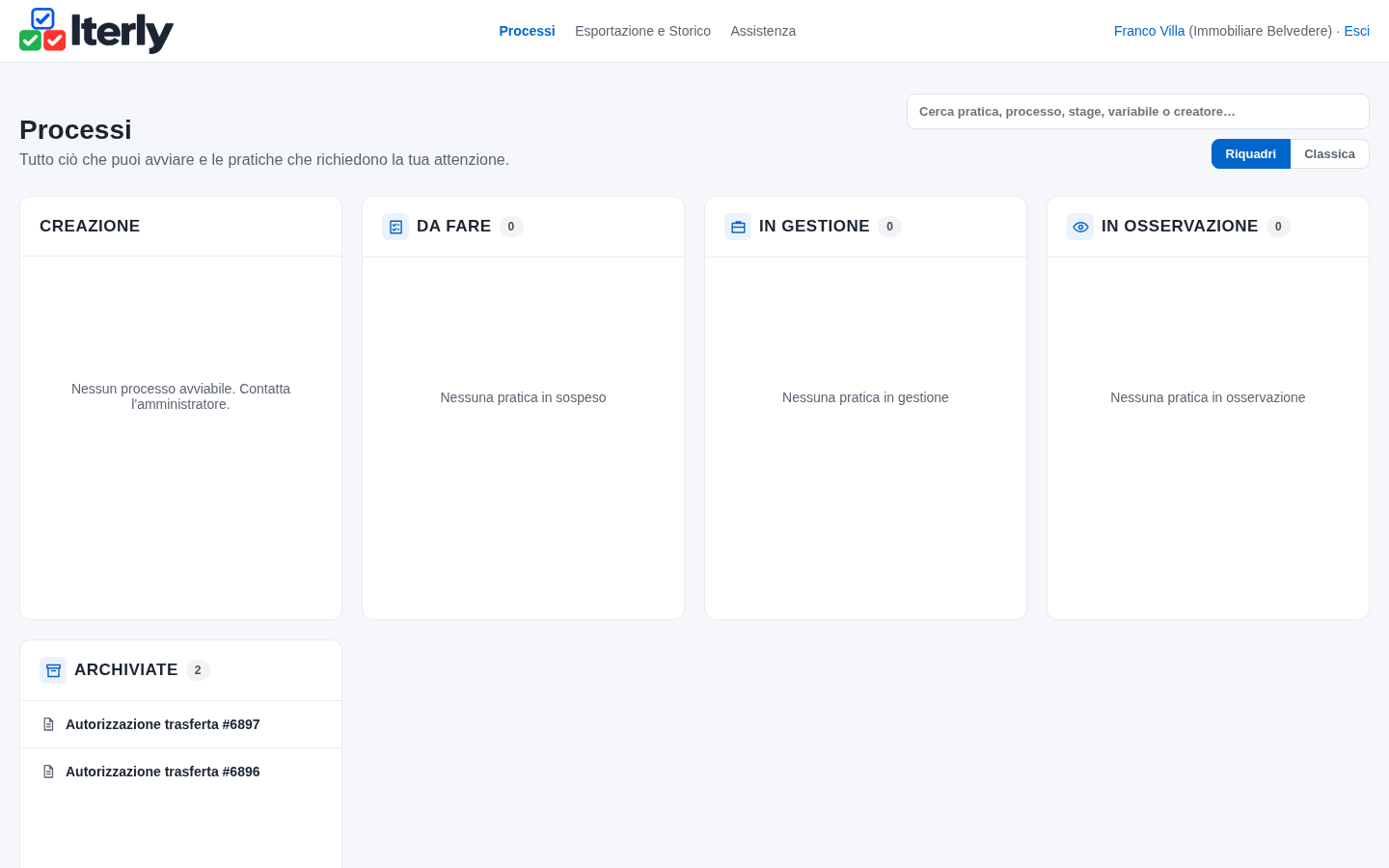Focus the Cerca pratica search field
The height and width of the screenshot is (868, 1389).
1138,112
